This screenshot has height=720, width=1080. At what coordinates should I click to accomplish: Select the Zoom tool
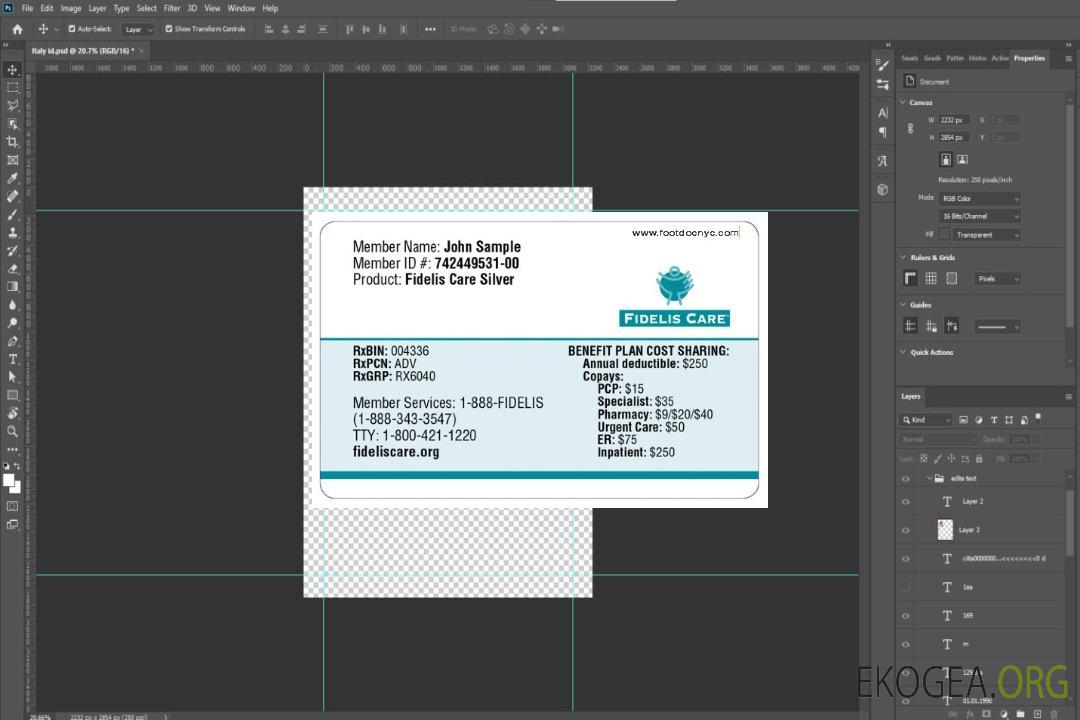point(12,431)
